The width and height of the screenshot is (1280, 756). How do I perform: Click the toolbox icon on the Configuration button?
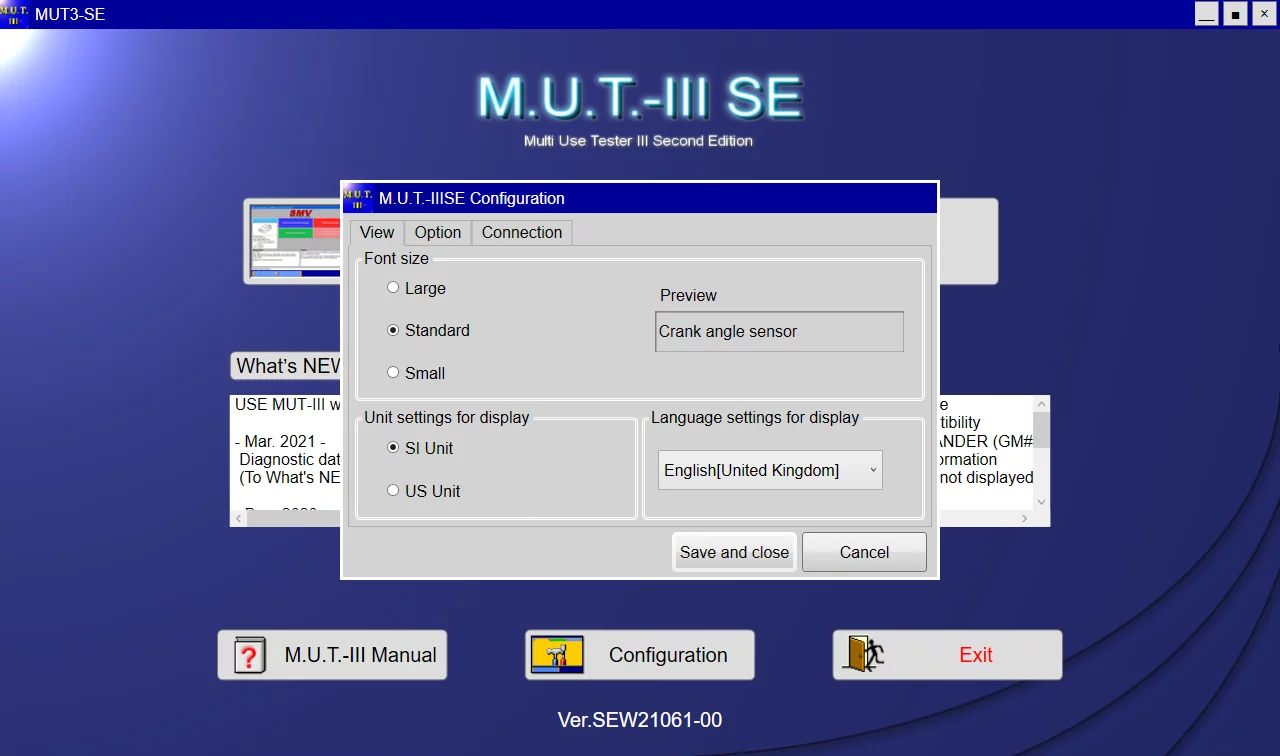pos(558,655)
